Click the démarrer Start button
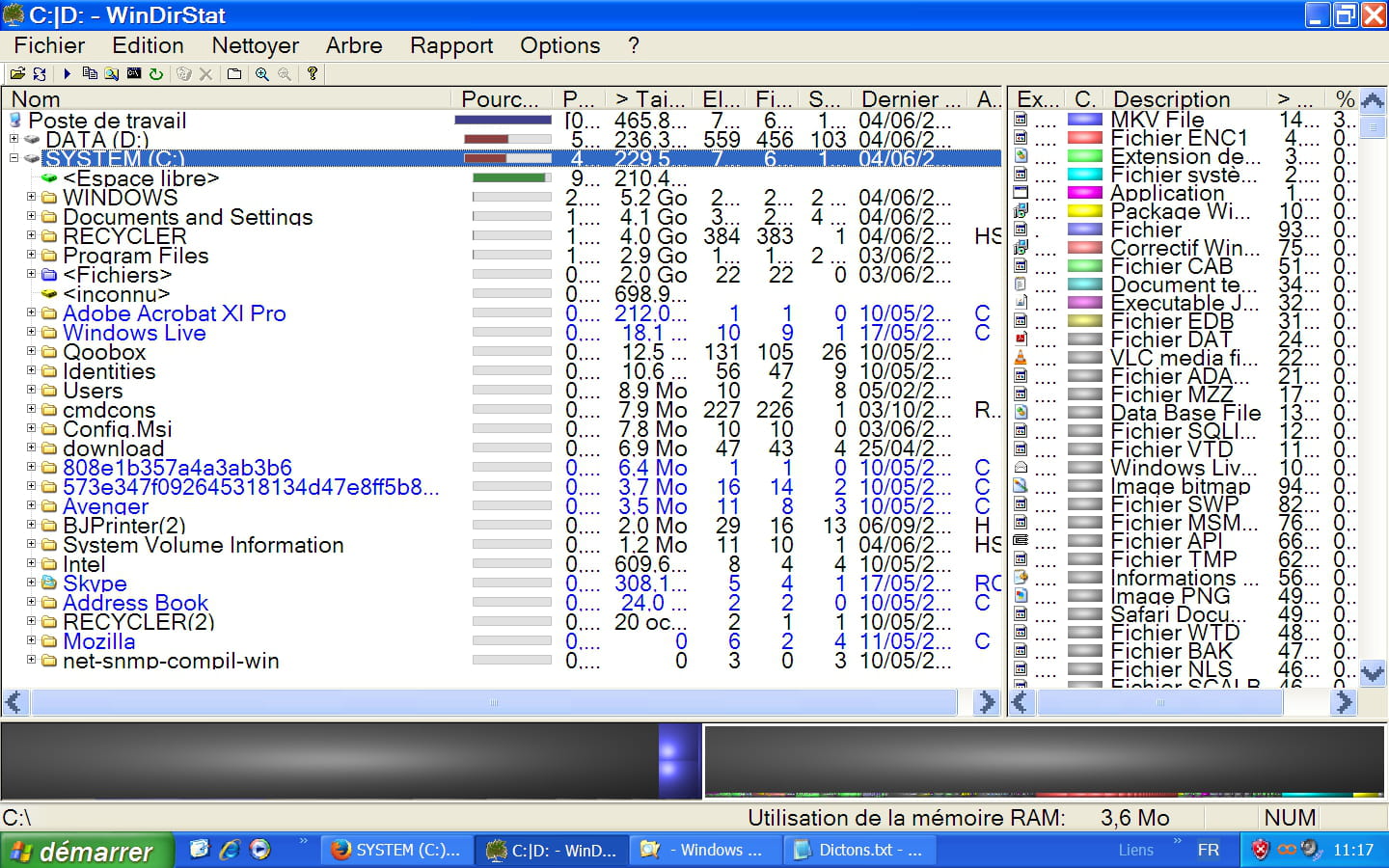The image size is (1389, 868). 87,851
